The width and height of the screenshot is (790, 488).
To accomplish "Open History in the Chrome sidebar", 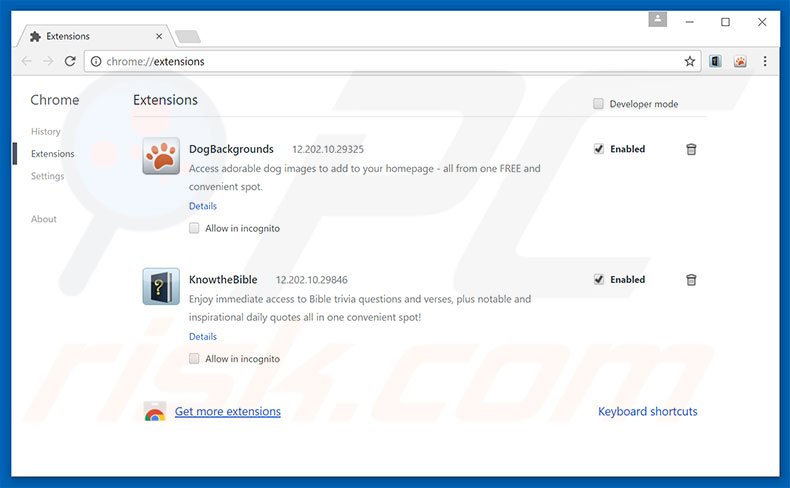I will pos(46,131).
